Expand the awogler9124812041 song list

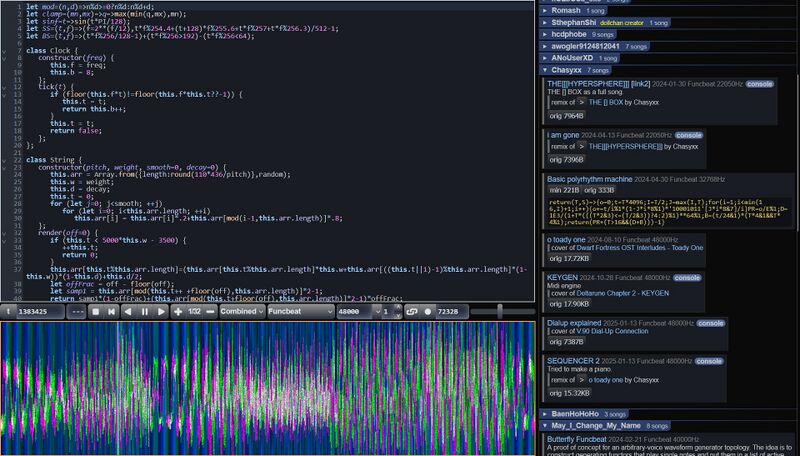pos(594,46)
